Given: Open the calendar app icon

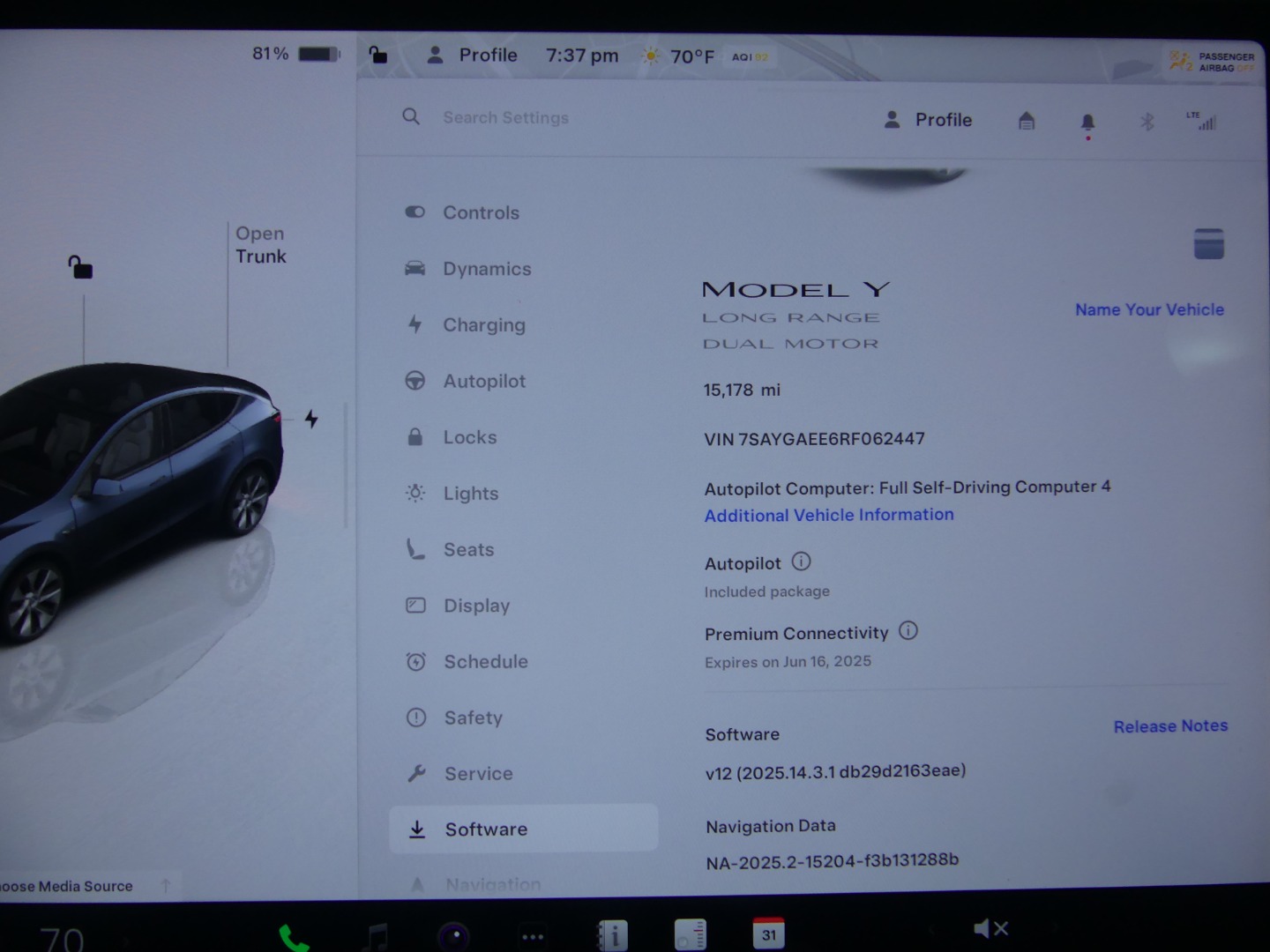Looking at the screenshot, I should 768,934.
